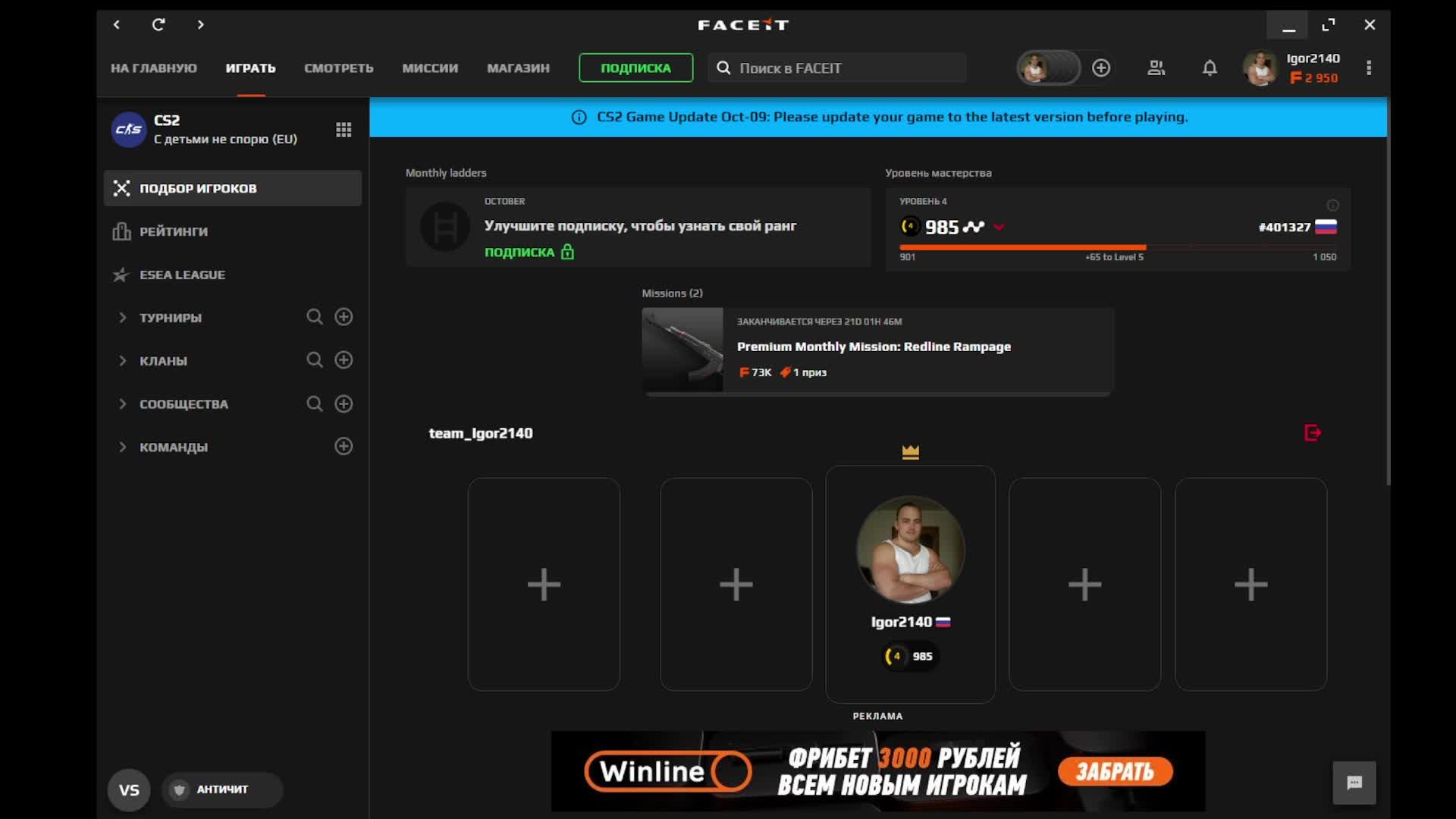Open the ELO dropdown arrow beside 985
1456x819 pixels.
pyautogui.click(x=999, y=227)
